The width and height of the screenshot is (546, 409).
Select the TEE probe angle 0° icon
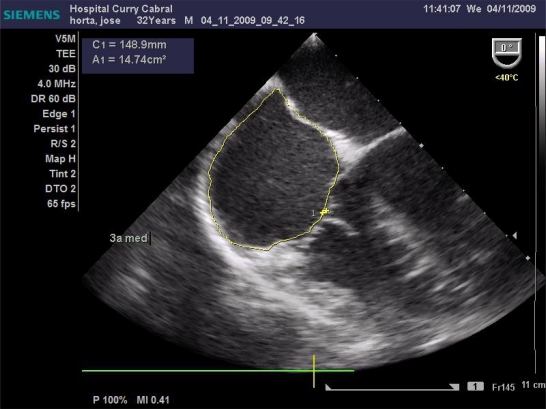pos(507,53)
